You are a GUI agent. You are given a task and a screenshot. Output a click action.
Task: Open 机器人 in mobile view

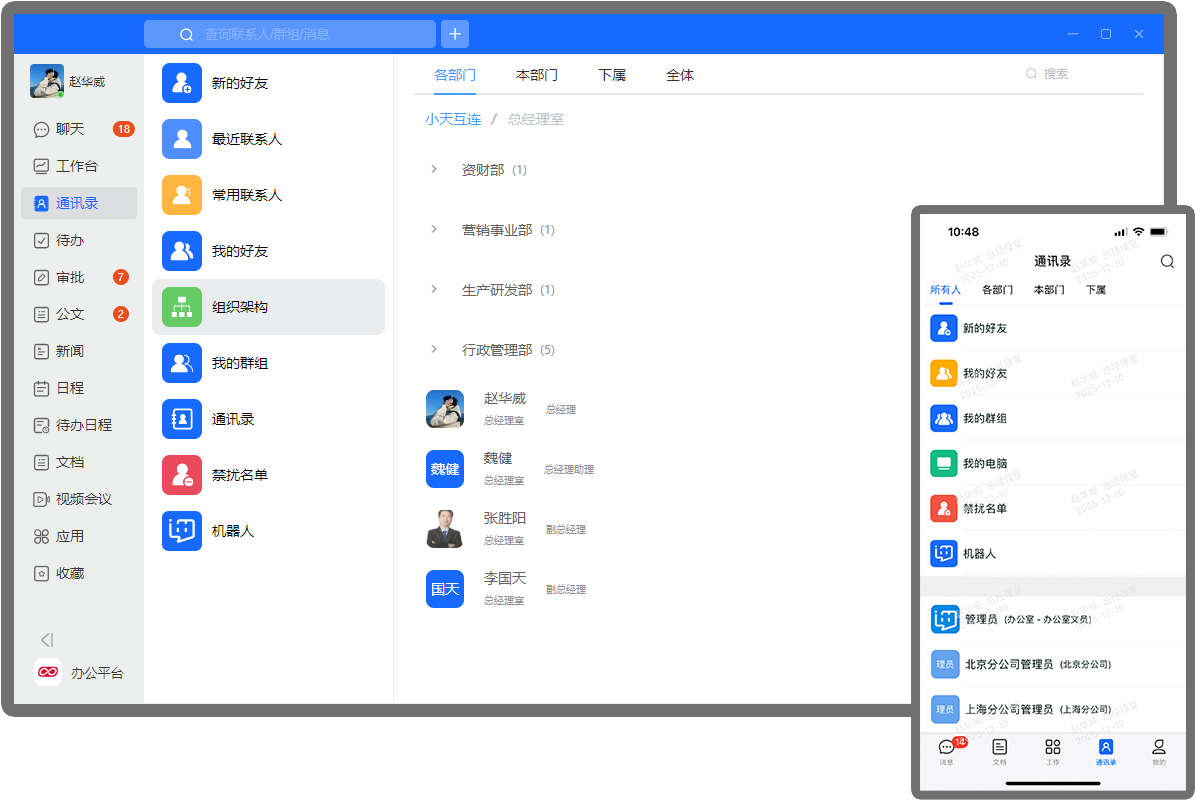click(1052, 553)
